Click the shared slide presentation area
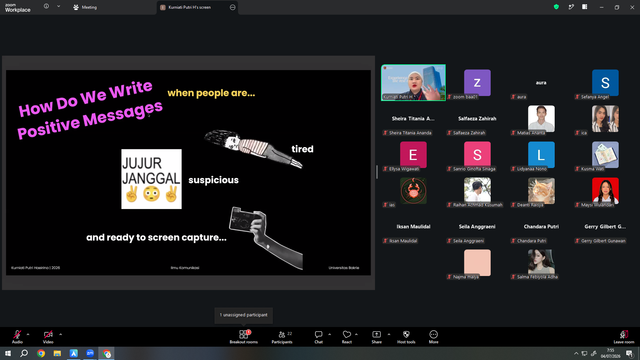Image resolution: width=640 pixels, height=360 pixels. 188,172
